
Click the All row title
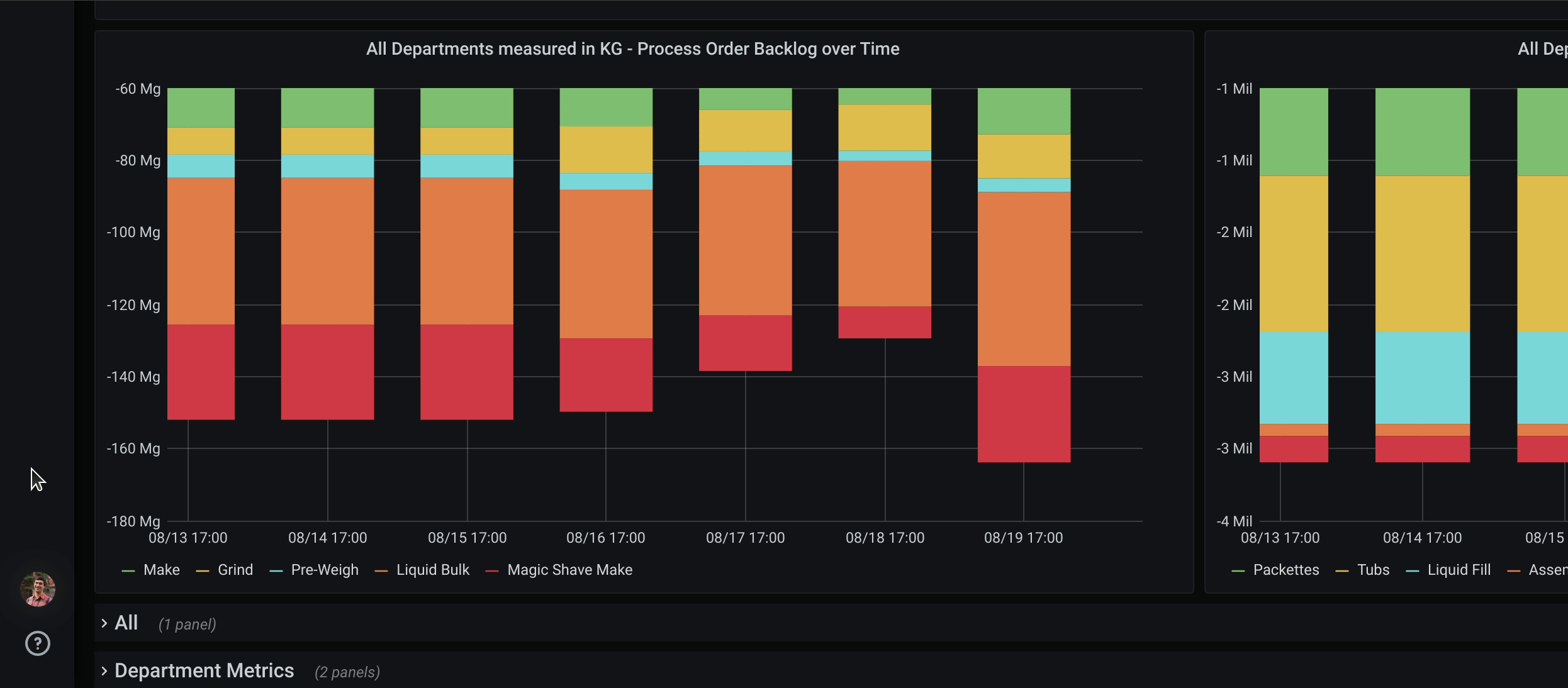click(125, 623)
